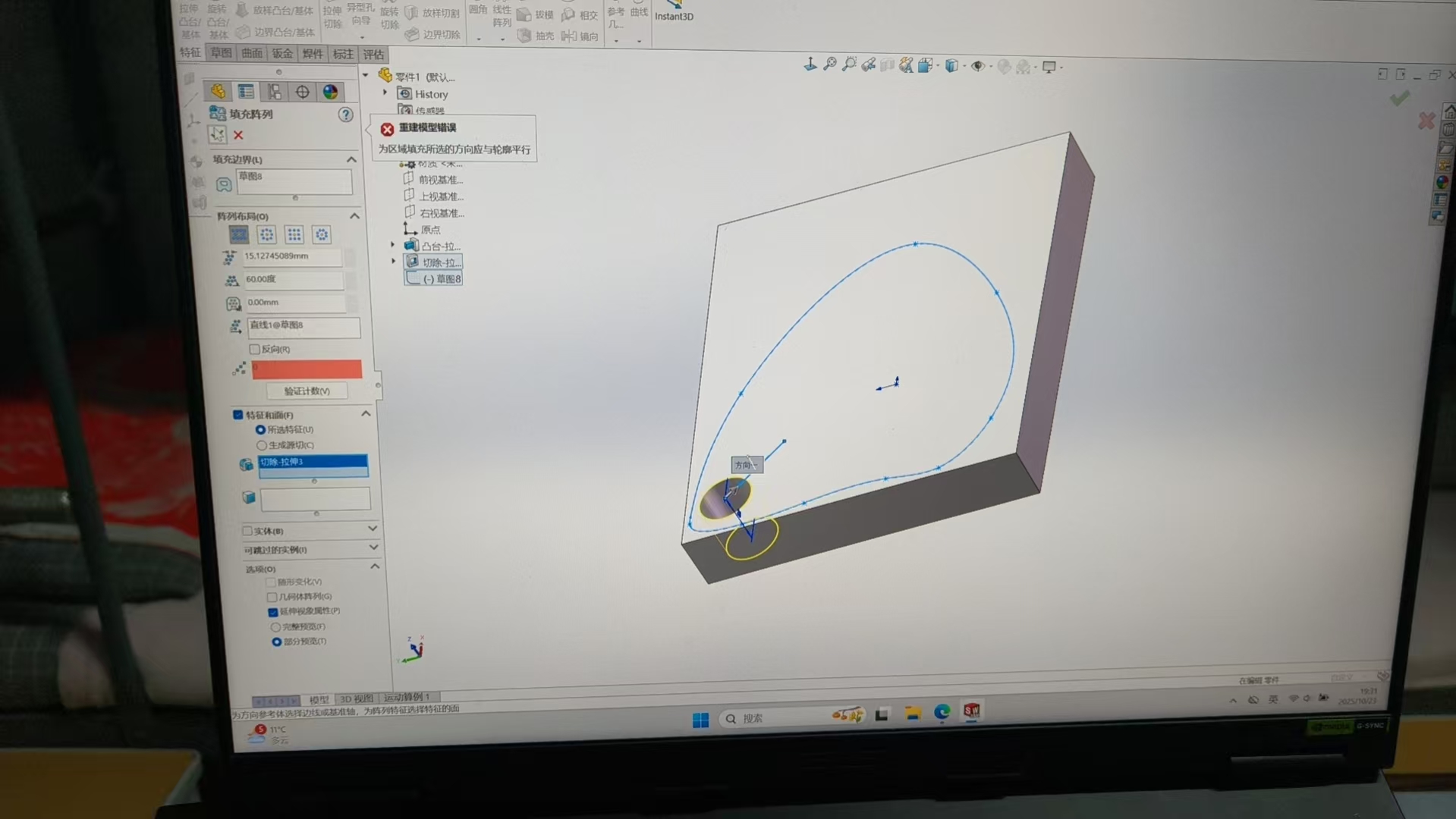The width and height of the screenshot is (1456, 819).
Task: Open the view settings monitor icon
Action: point(1049,67)
